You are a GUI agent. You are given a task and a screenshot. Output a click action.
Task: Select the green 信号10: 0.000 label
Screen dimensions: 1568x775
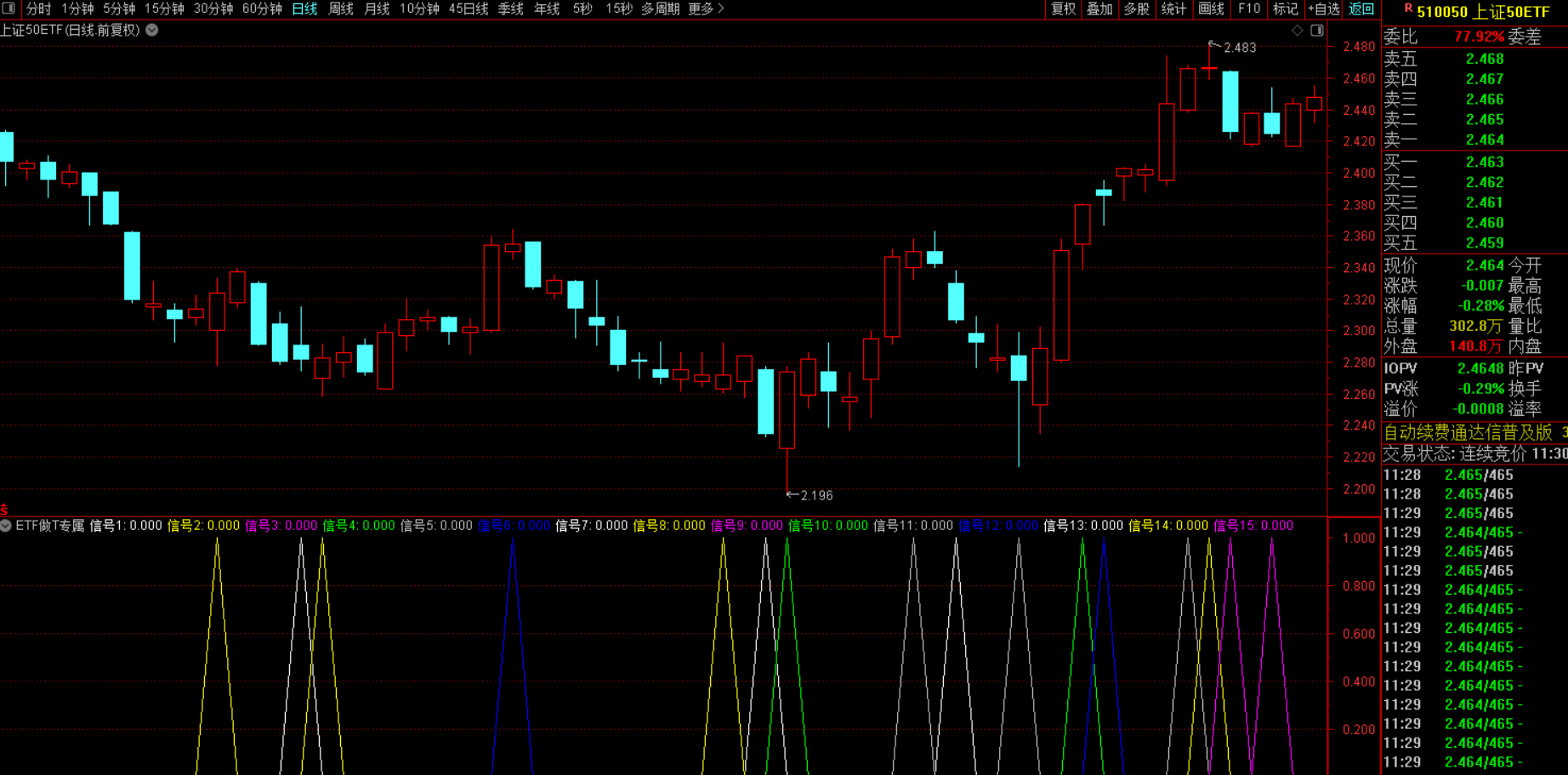[x=828, y=526]
